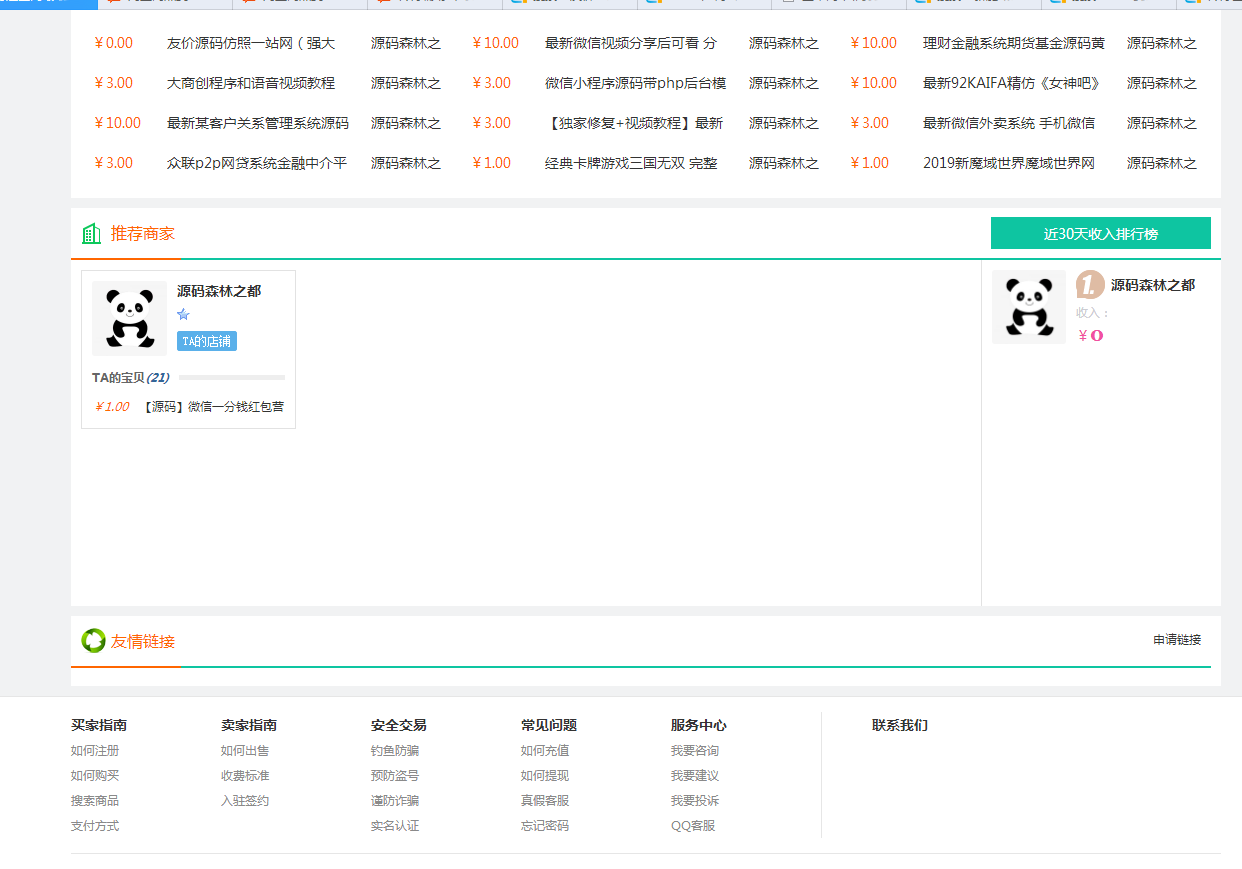Open panda avatar in the income ranking panel
The width and height of the screenshot is (1242, 869).
coord(1029,307)
